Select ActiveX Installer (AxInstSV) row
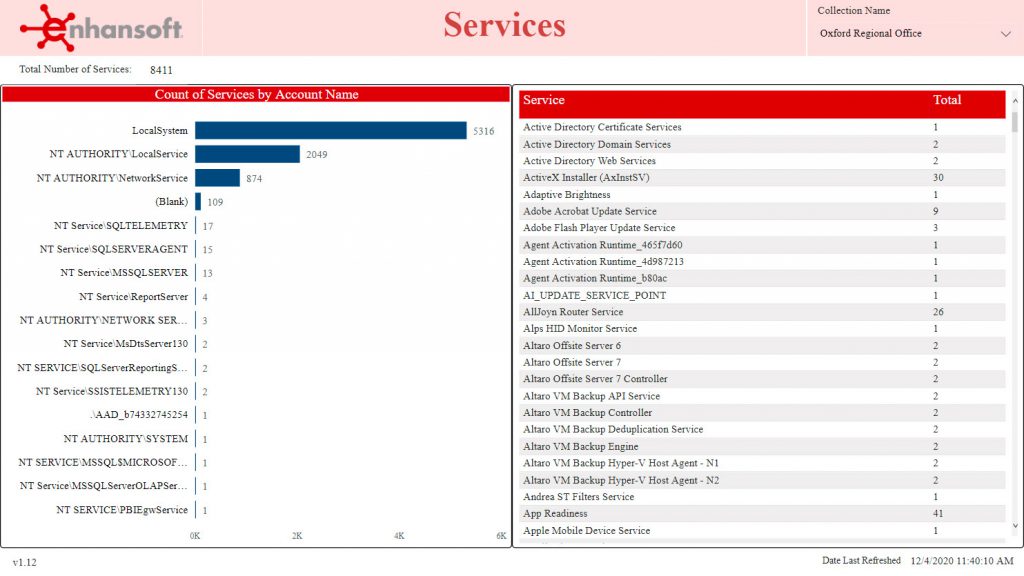This screenshot has width=1024, height=576. tap(762, 178)
